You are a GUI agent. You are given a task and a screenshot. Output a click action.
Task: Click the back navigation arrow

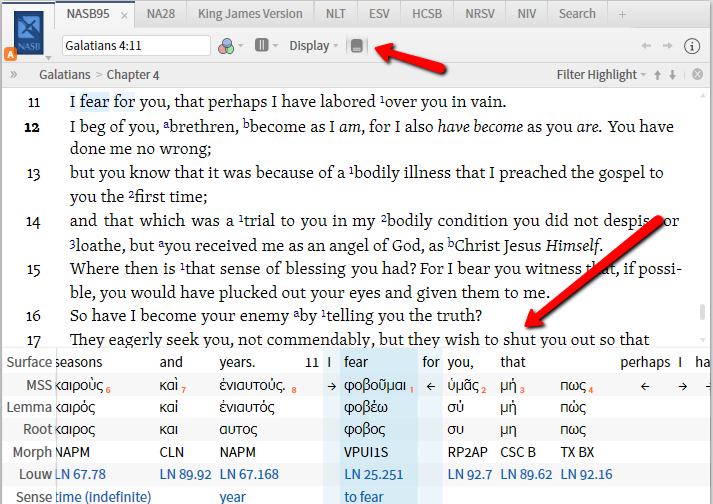coord(646,45)
